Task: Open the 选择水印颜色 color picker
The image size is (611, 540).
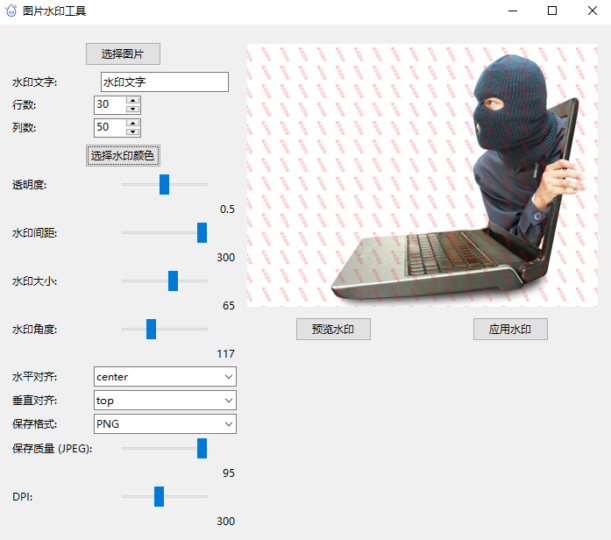Action: coord(123,155)
